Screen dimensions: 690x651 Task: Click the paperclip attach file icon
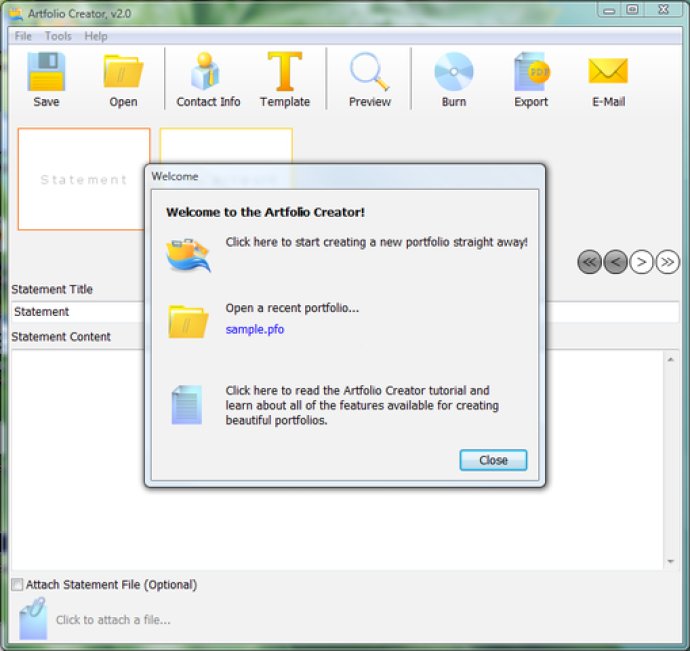33,618
